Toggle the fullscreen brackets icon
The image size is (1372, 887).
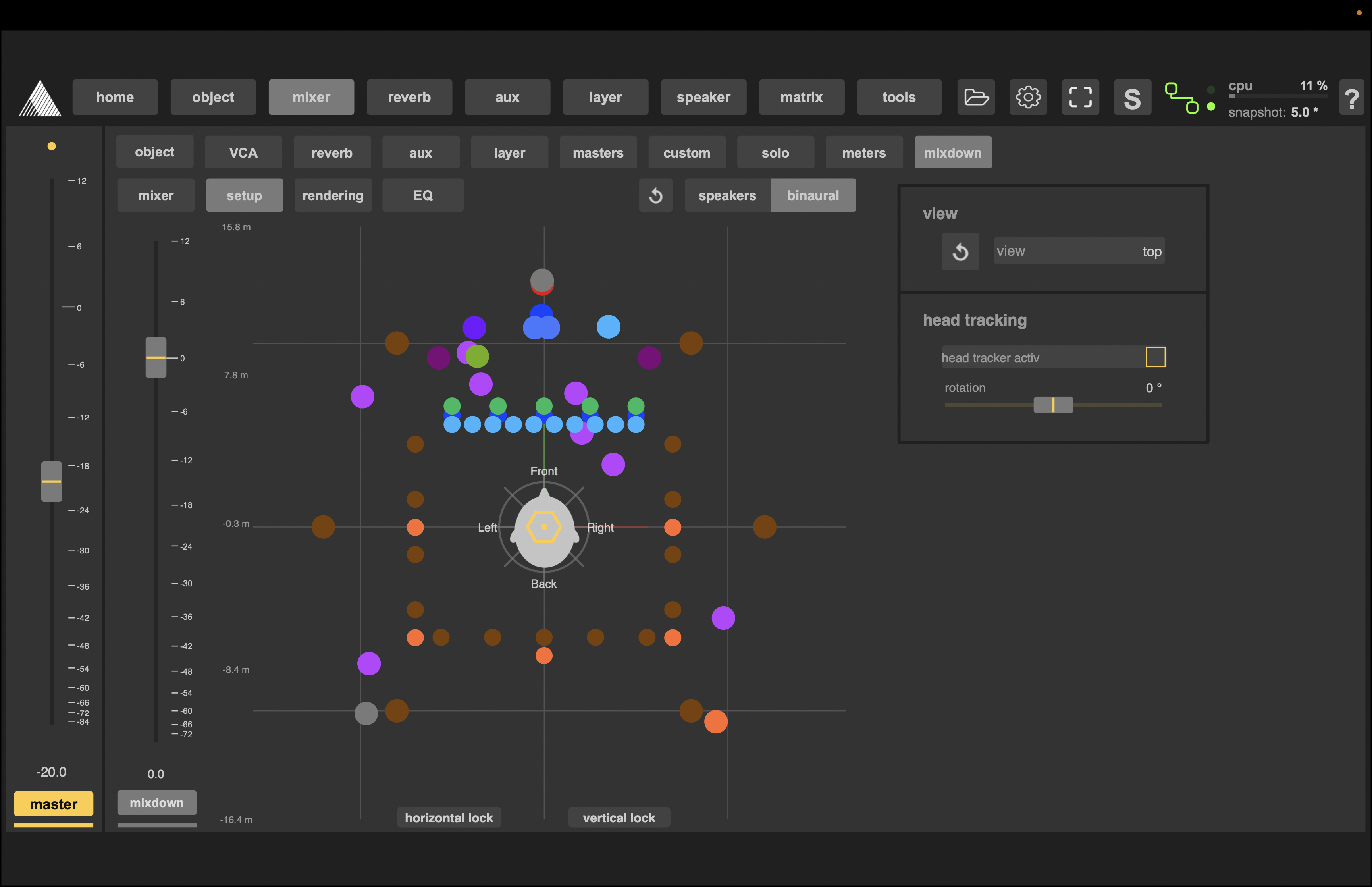pos(1080,97)
